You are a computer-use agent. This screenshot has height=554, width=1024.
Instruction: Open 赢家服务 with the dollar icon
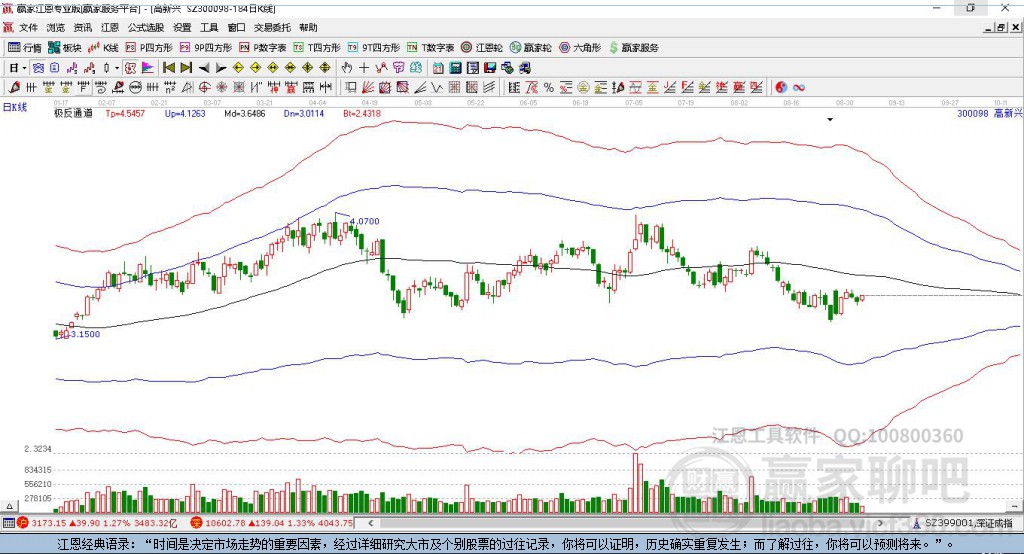[x=633, y=48]
